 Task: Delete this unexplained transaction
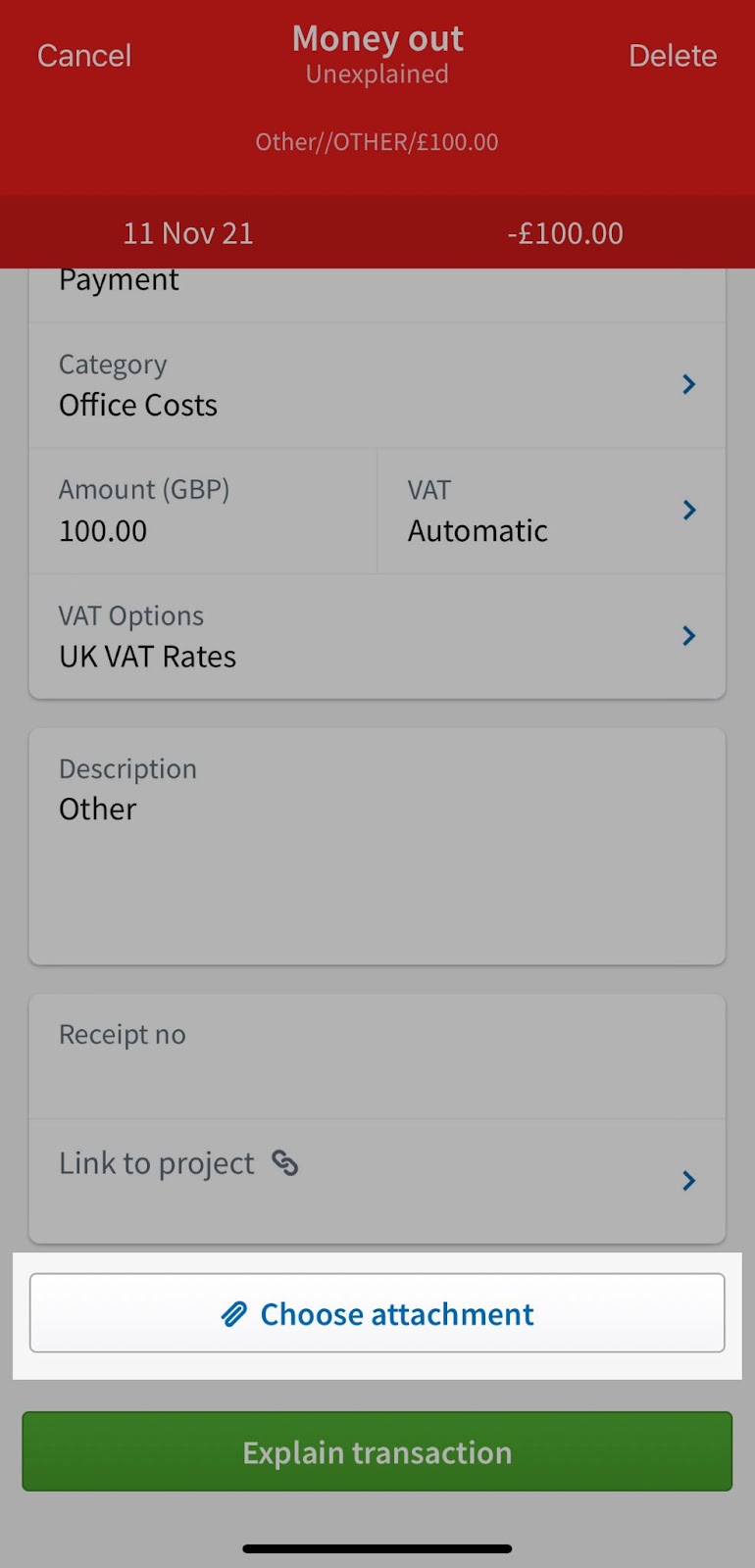click(x=673, y=55)
